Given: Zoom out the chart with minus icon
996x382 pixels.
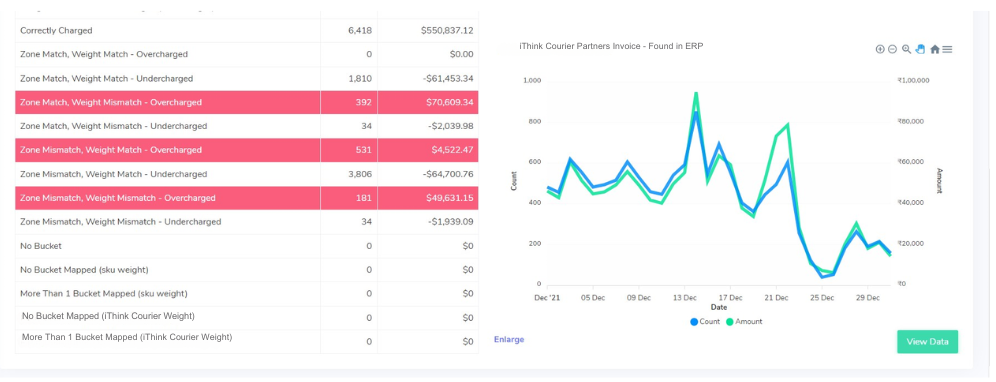Looking at the screenshot, I should pos(892,50).
